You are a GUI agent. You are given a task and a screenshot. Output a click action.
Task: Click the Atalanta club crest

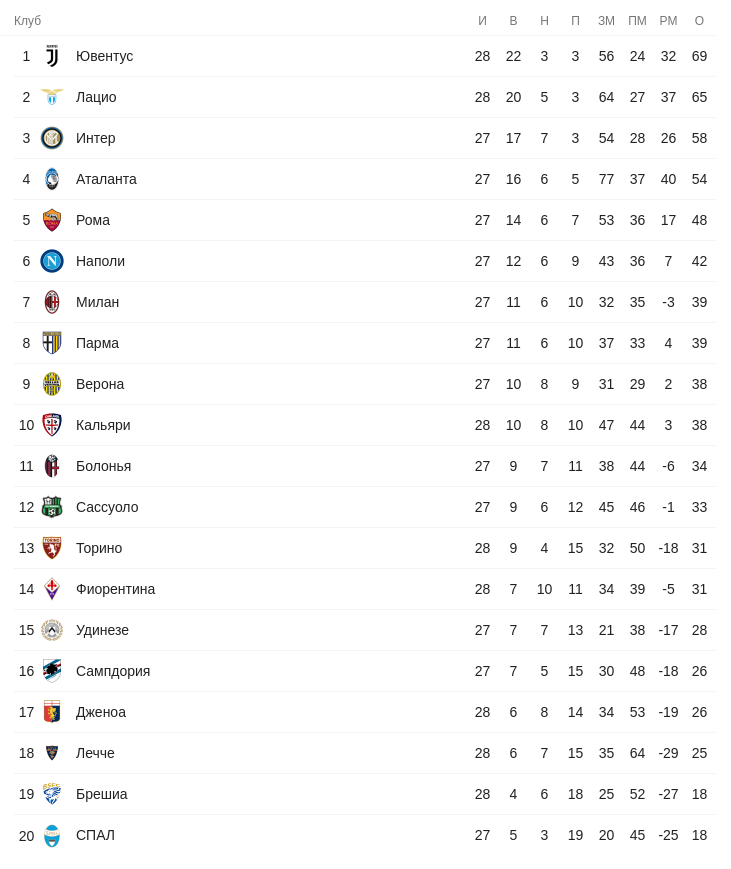click(x=52, y=179)
